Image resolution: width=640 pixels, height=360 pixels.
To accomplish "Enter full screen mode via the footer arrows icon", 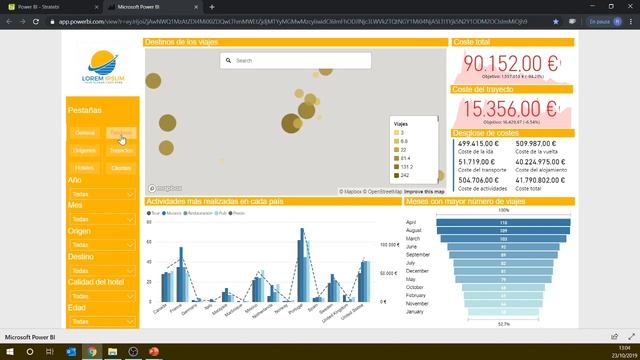I will (x=631, y=337).
